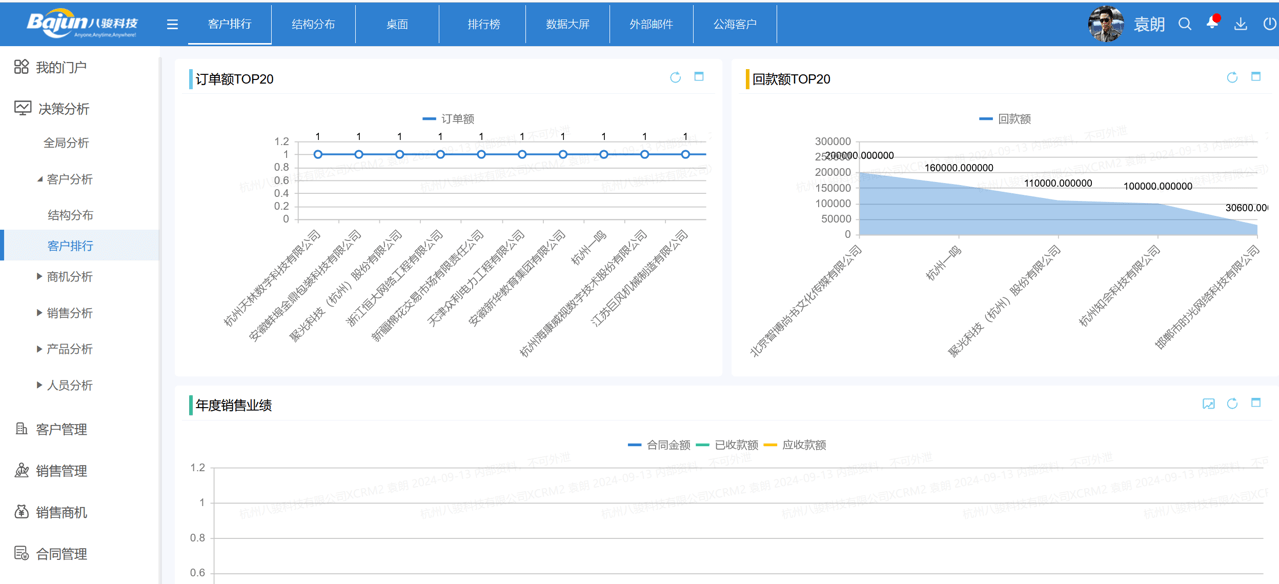Open the 数据大屏 tab
Screen dimensions: 1279x584
567,24
